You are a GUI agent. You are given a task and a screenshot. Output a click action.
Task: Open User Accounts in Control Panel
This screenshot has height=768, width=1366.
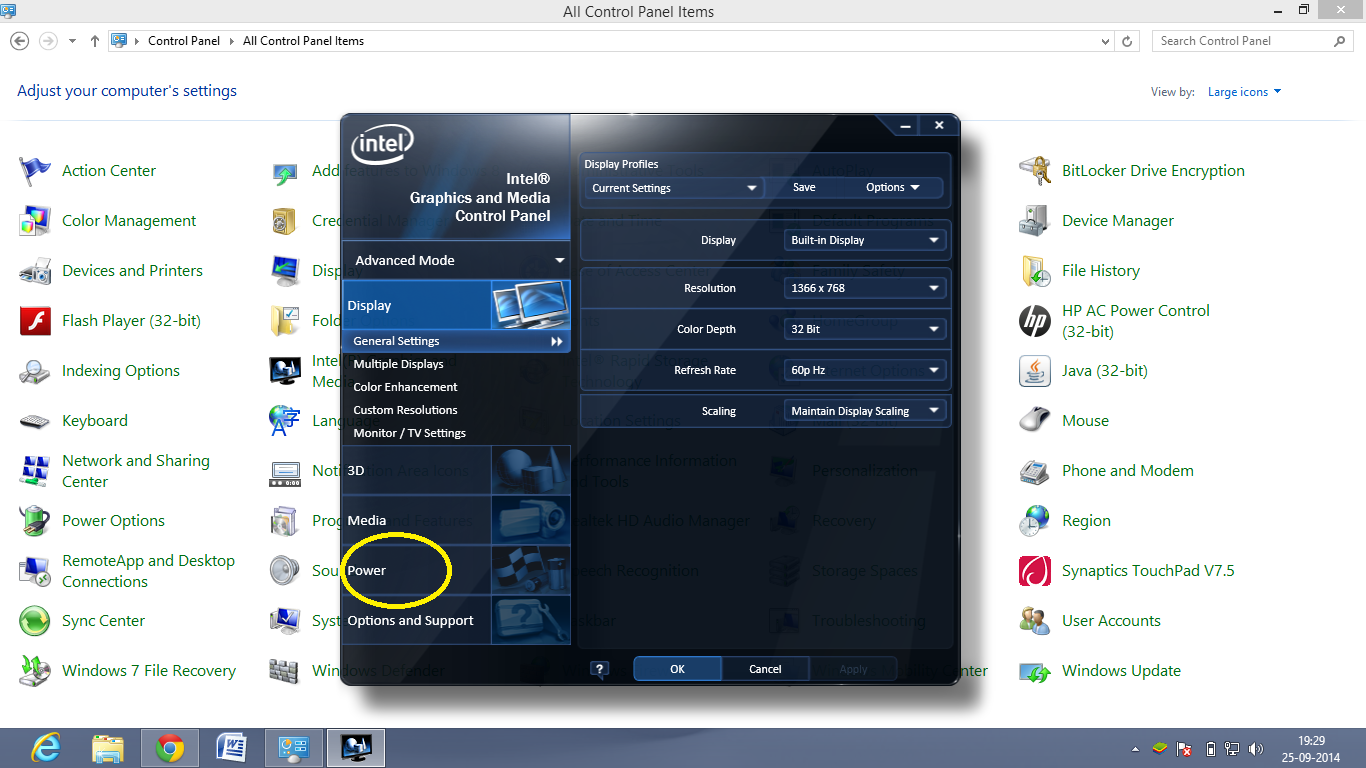click(x=1090, y=621)
